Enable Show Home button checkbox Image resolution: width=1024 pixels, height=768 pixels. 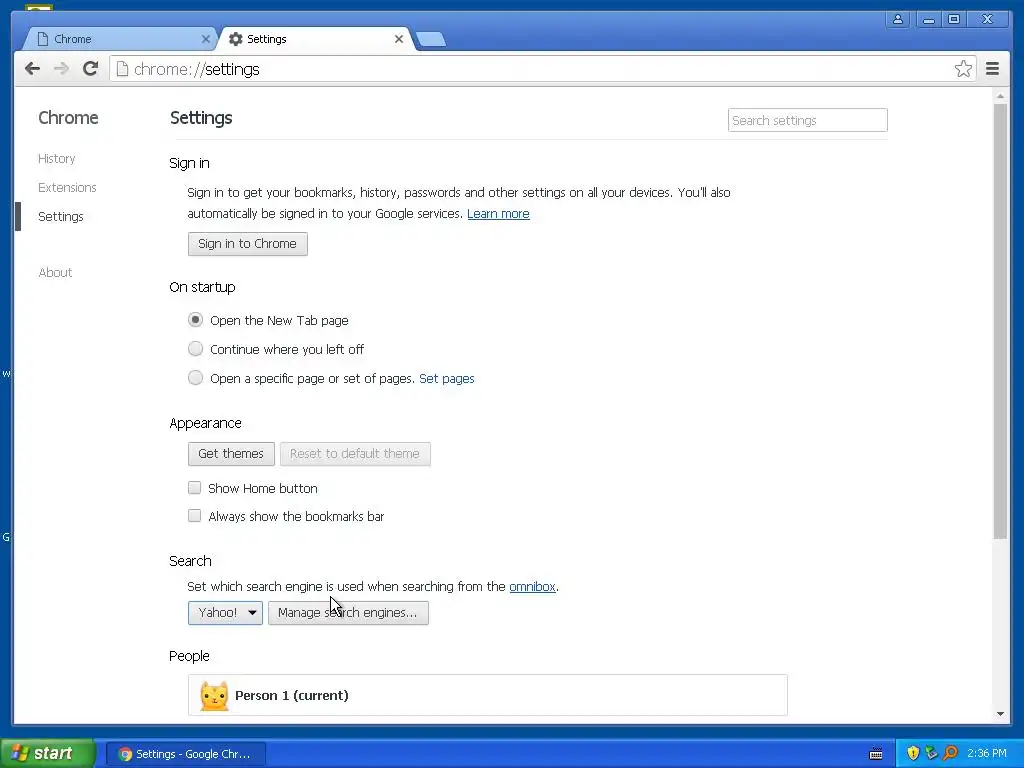[x=195, y=488]
